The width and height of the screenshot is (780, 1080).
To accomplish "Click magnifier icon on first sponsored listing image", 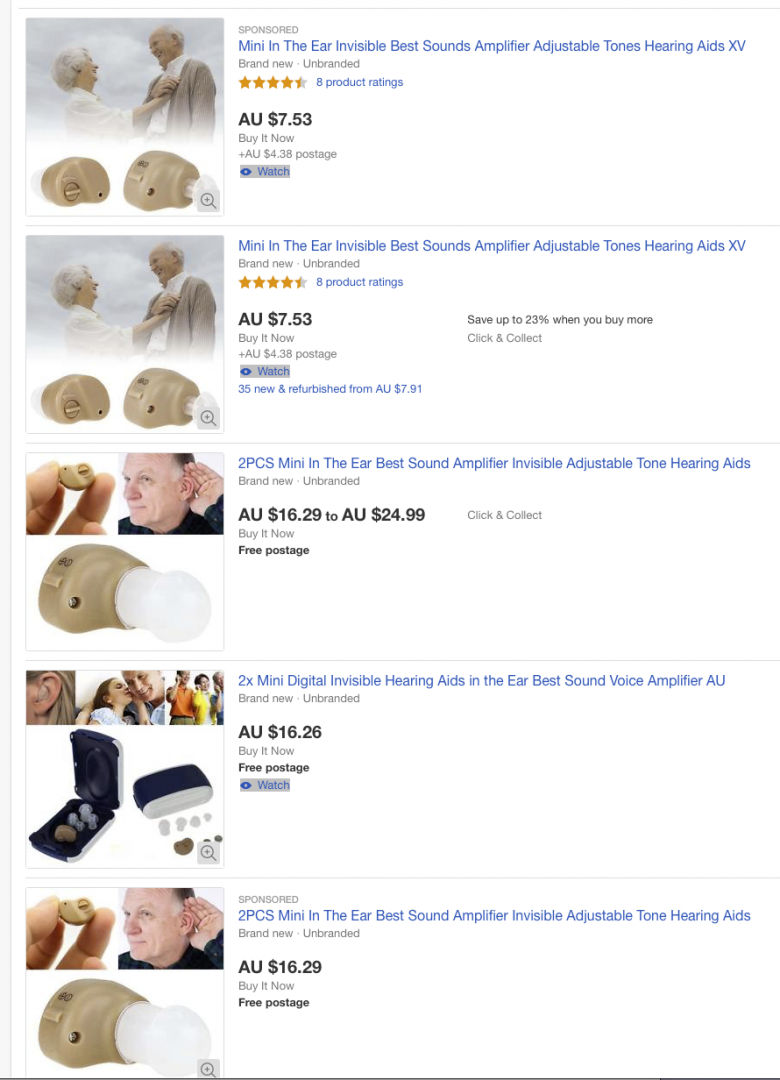I will (208, 200).
